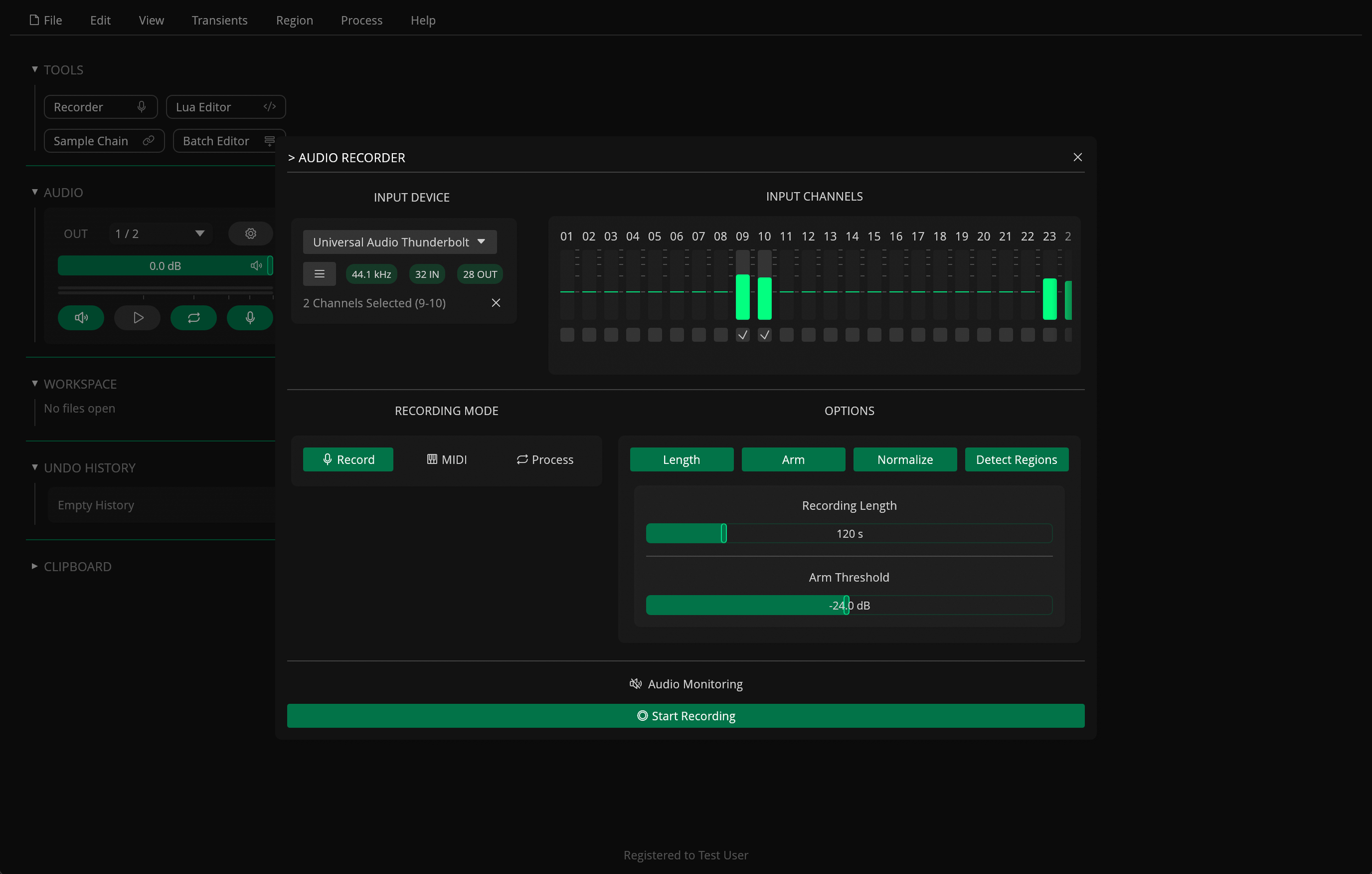
Task: Open the Edit menu
Action: [100, 20]
